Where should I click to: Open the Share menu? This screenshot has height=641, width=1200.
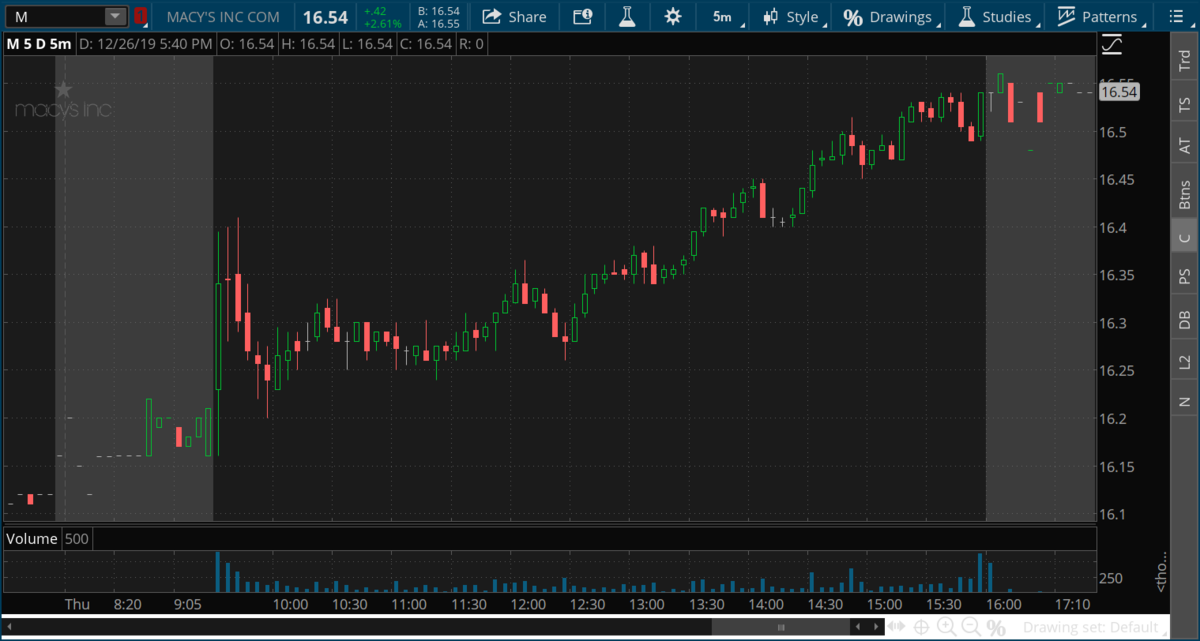click(x=514, y=16)
